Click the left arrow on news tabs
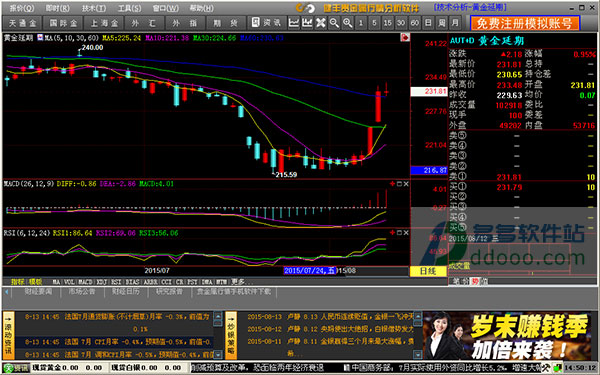The image size is (600, 375). click(7, 292)
